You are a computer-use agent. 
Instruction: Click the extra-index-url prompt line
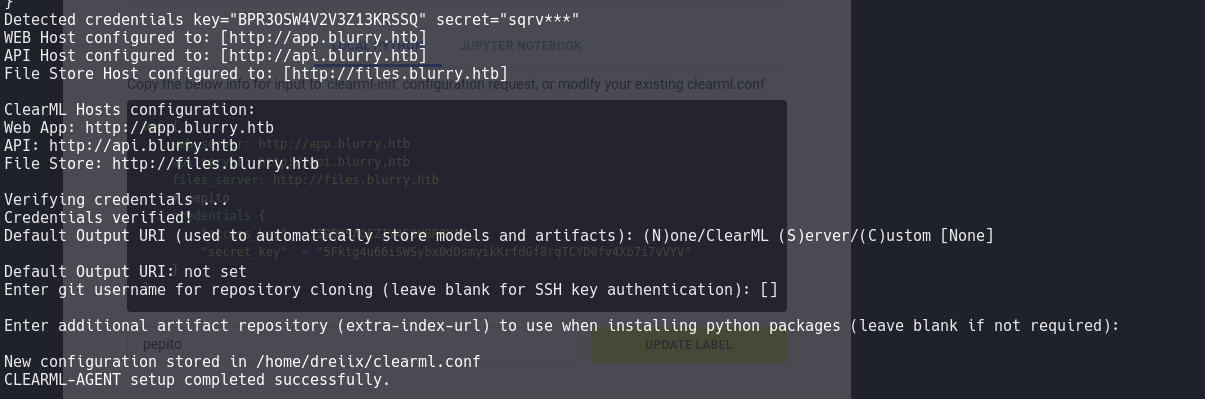(561, 326)
